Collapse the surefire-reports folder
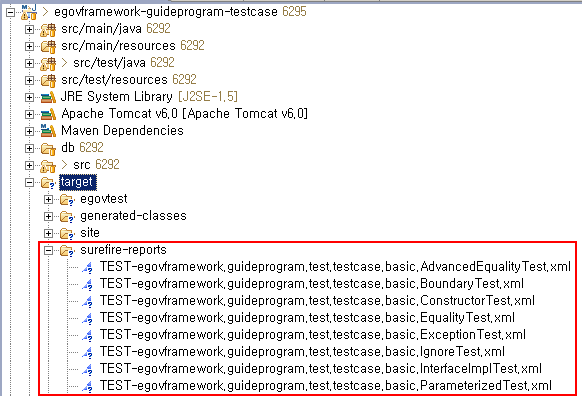Screen dimensions: 582x396 point(48,251)
